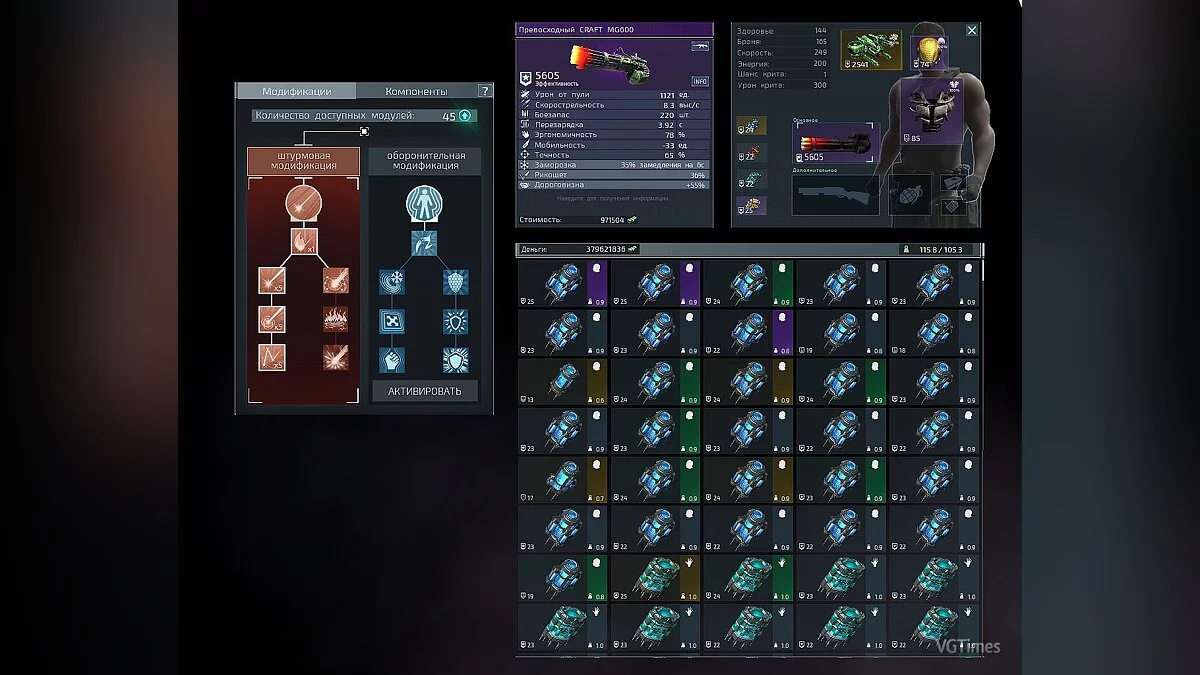Select the purple side slot rated 25
The width and height of the screenshot is (1200, 675).
(x=752, y=205)
